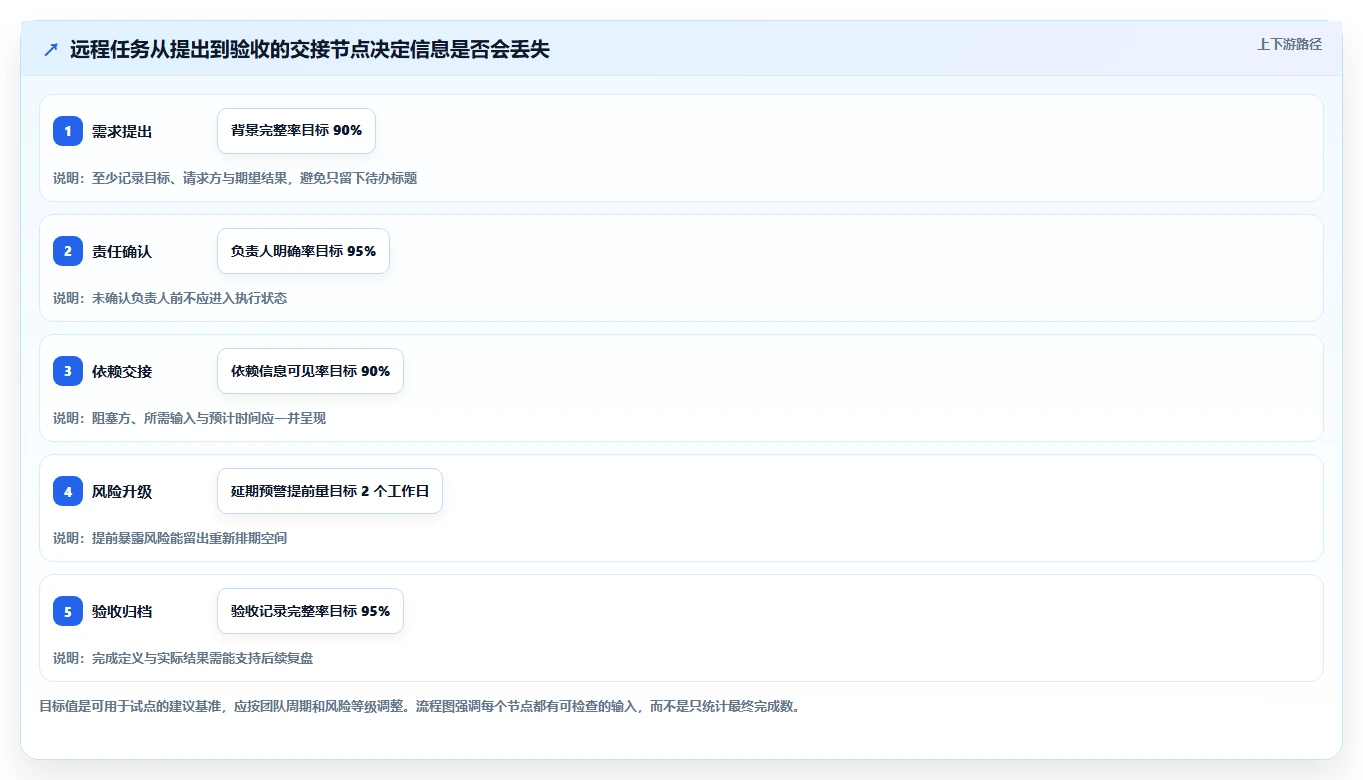Click the footer note starting with 目标值是可用于试点
This screenshot has width=1363, height=780.
click(x=419, y=706)
